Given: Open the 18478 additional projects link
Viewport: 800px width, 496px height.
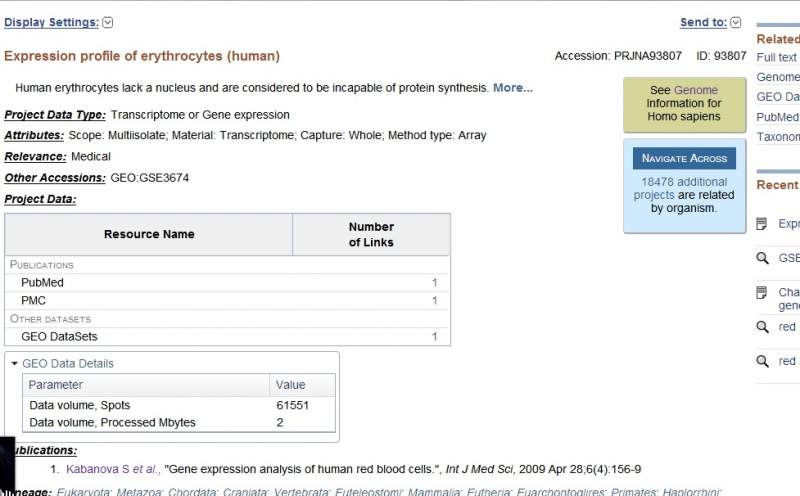Looking at the screenshot, I should tap(682, 188).
